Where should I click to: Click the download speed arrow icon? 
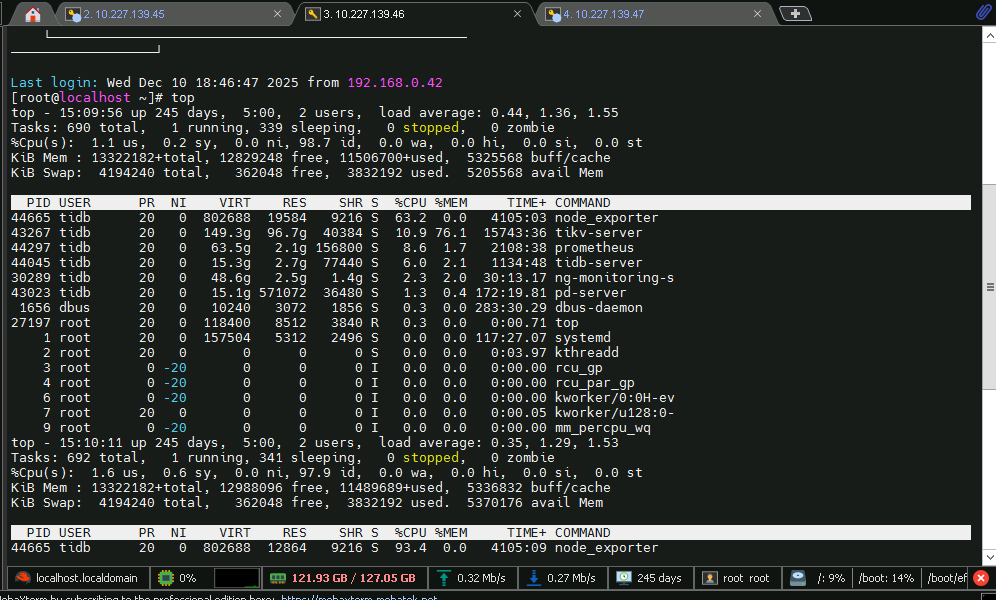point(533,578)
